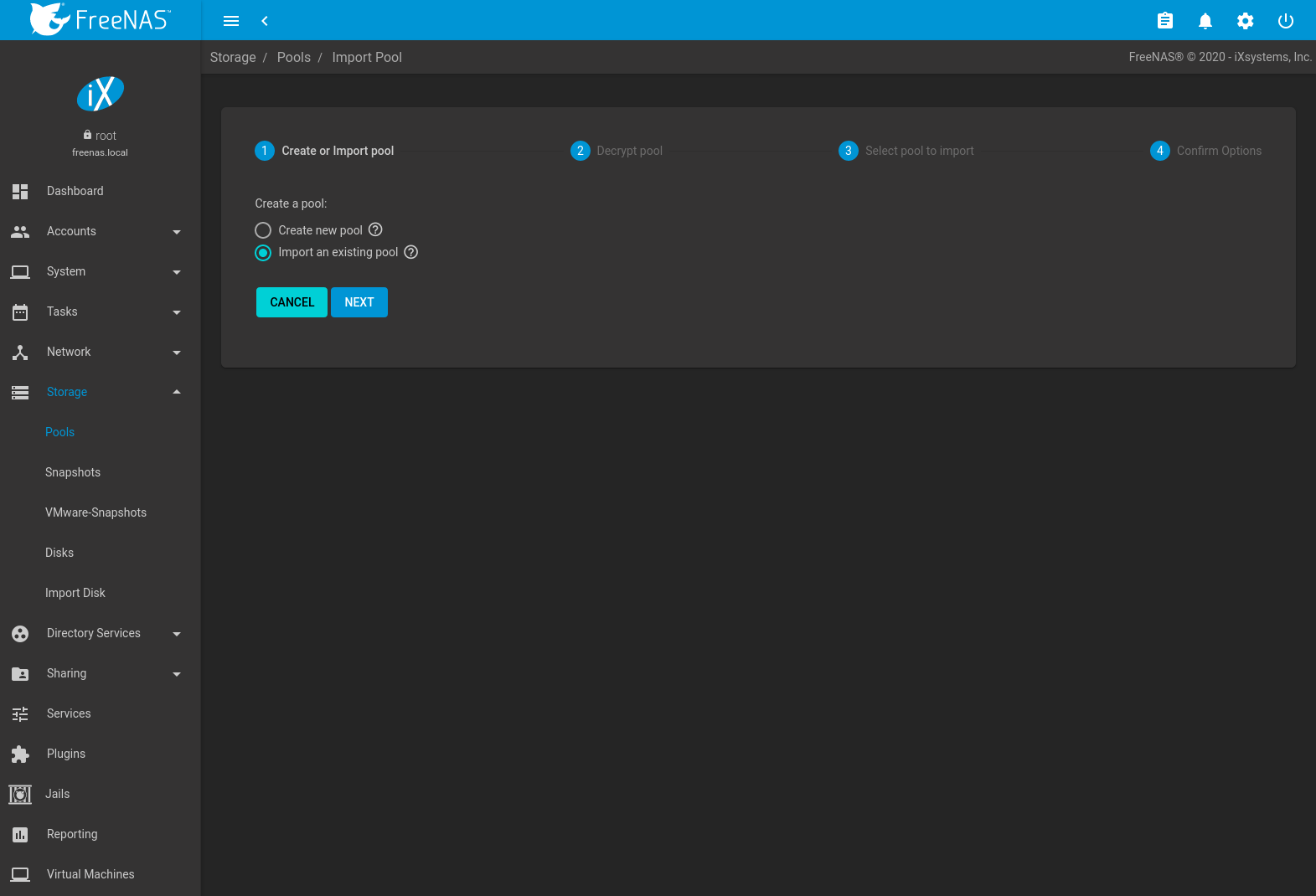Click the power icon
Image resolution: width=1316 pixels, height=896 pixels.
(x=1285, y=21)
